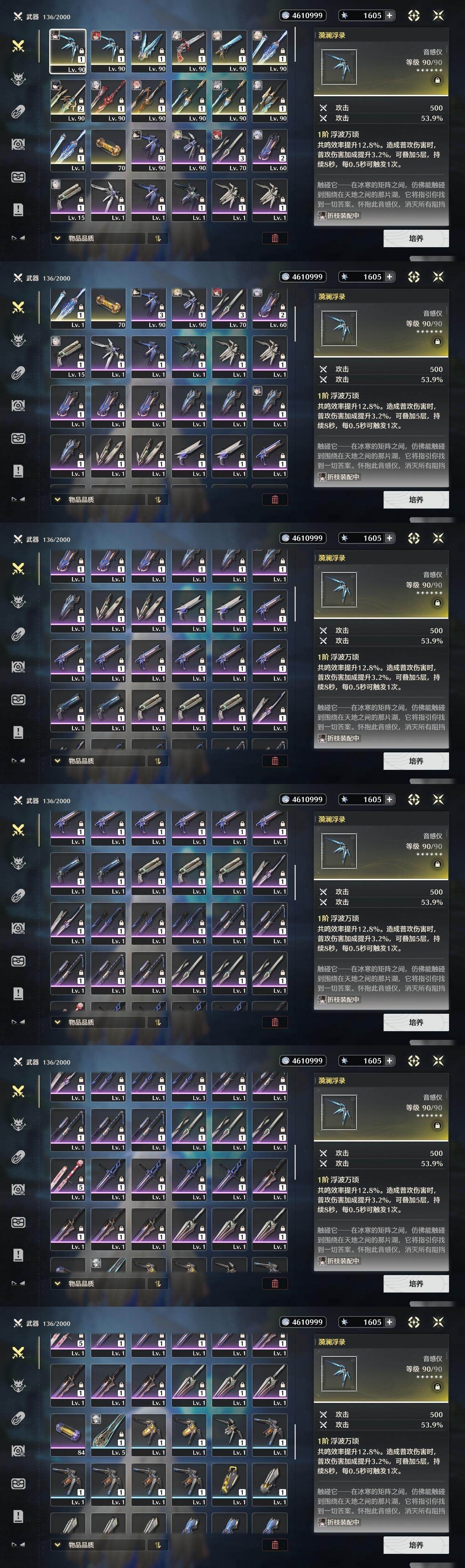Open the chest-shaped supplies tab in first sidebar
This screenshot has height=1568, width=465.
click(18, 177)
